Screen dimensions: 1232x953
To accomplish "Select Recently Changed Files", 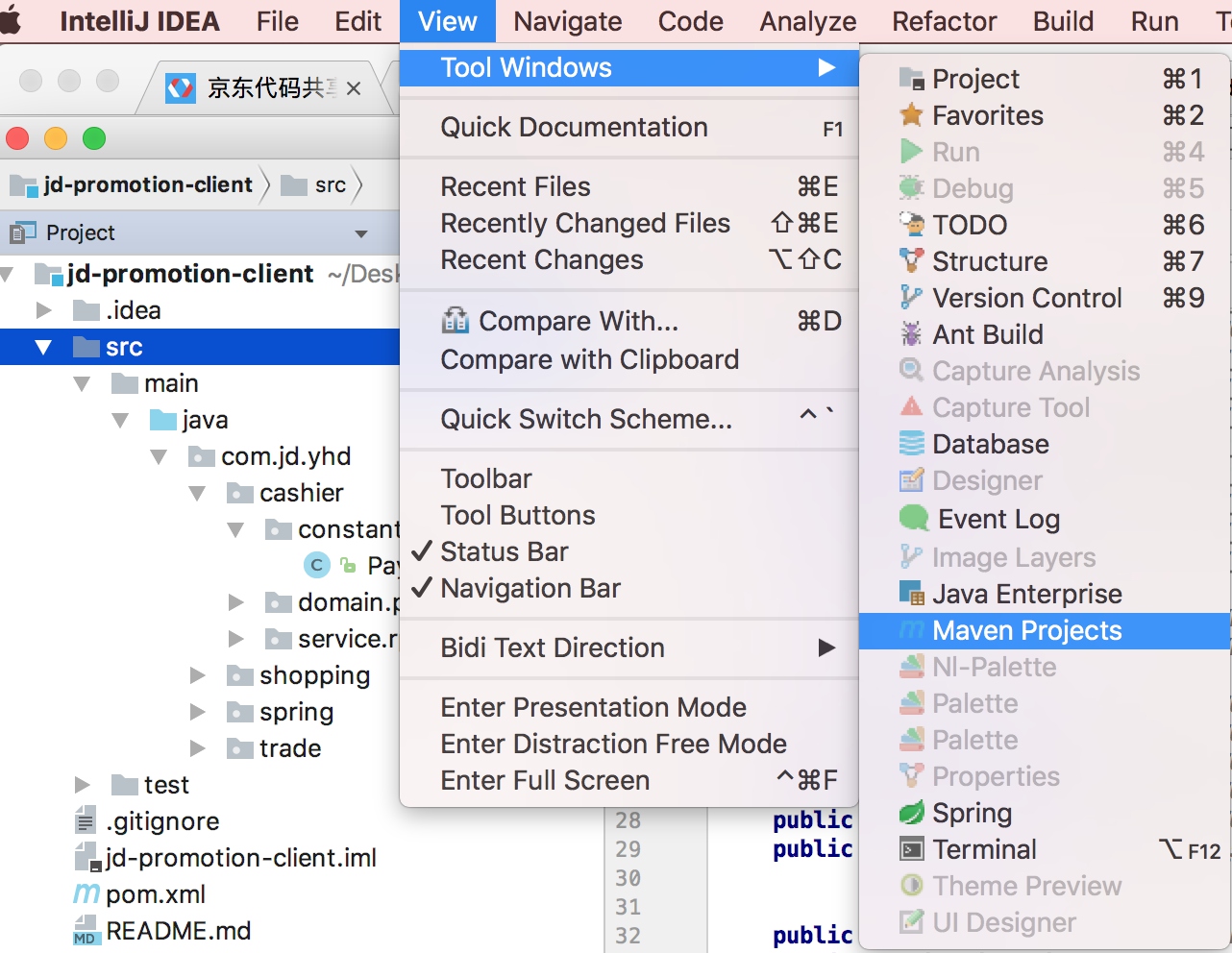I will coord(628,223).
